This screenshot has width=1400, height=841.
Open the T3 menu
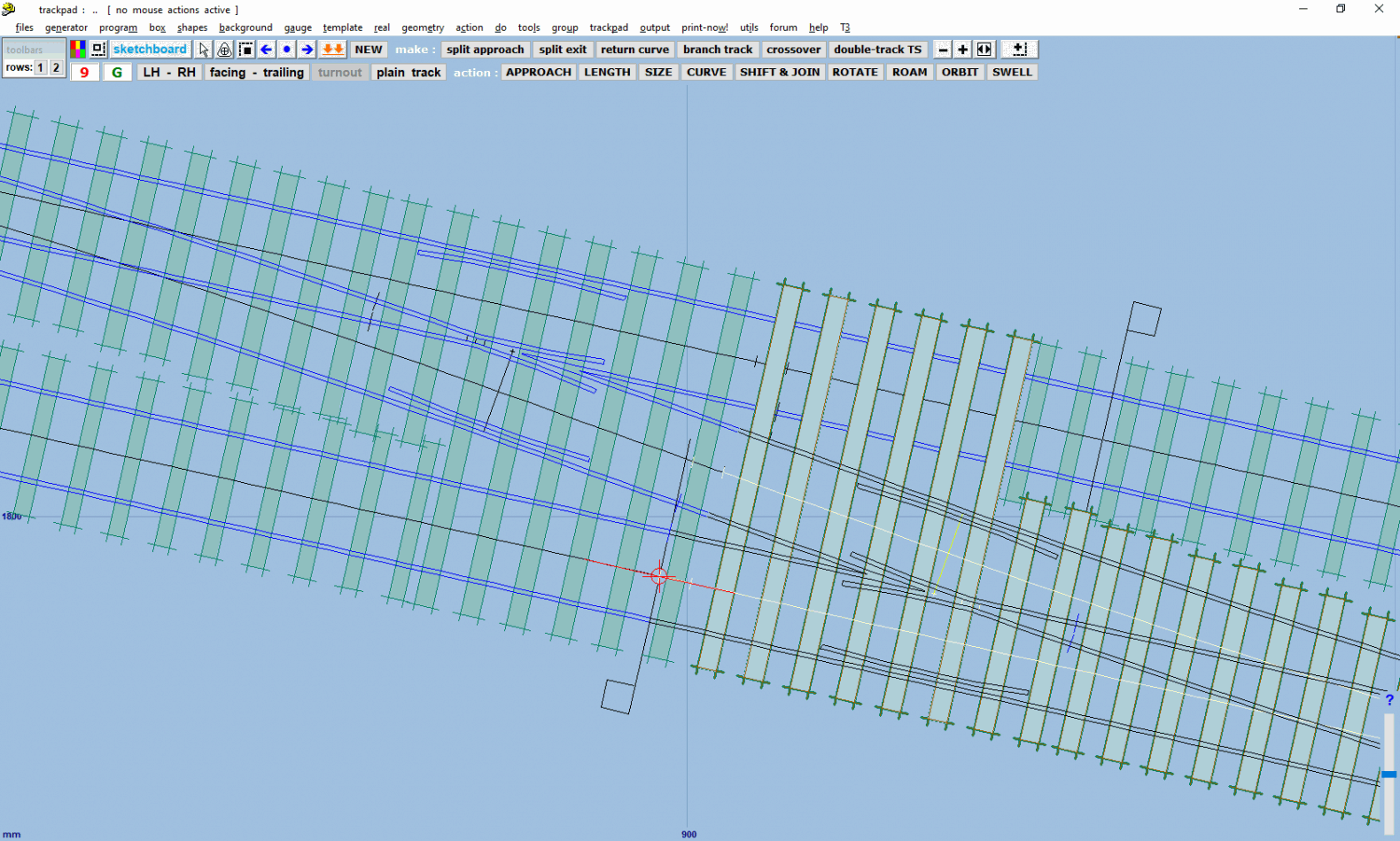pyautogui.click(x=844, y=27)
